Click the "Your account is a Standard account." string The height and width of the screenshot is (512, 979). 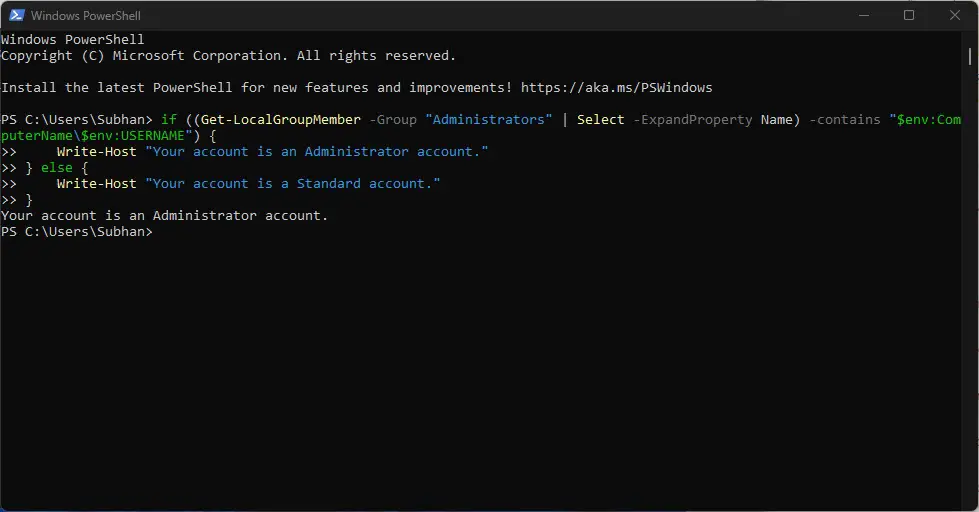(x=292, y=184)
